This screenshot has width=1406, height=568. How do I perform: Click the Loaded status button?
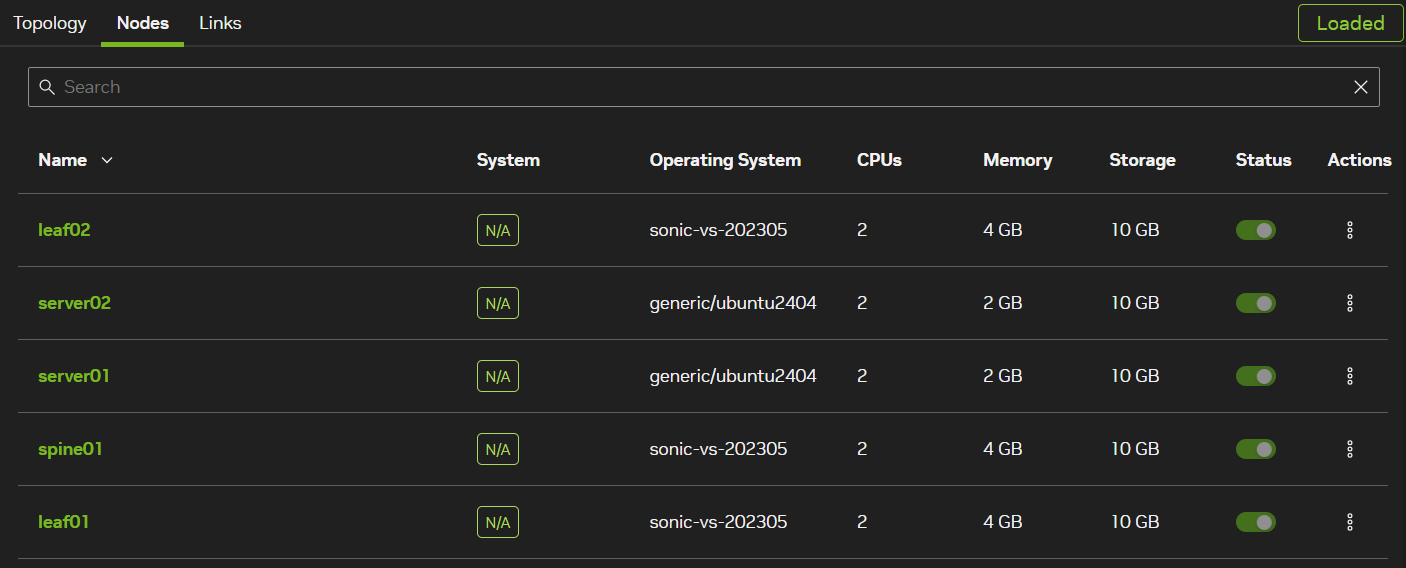click(x=1349, y=23)
